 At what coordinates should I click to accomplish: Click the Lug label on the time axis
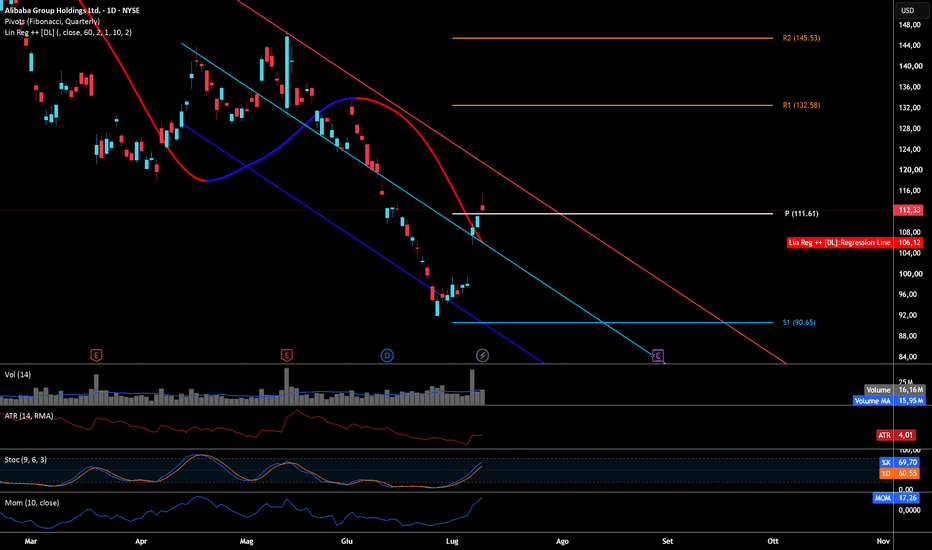(x=452, y=541)
